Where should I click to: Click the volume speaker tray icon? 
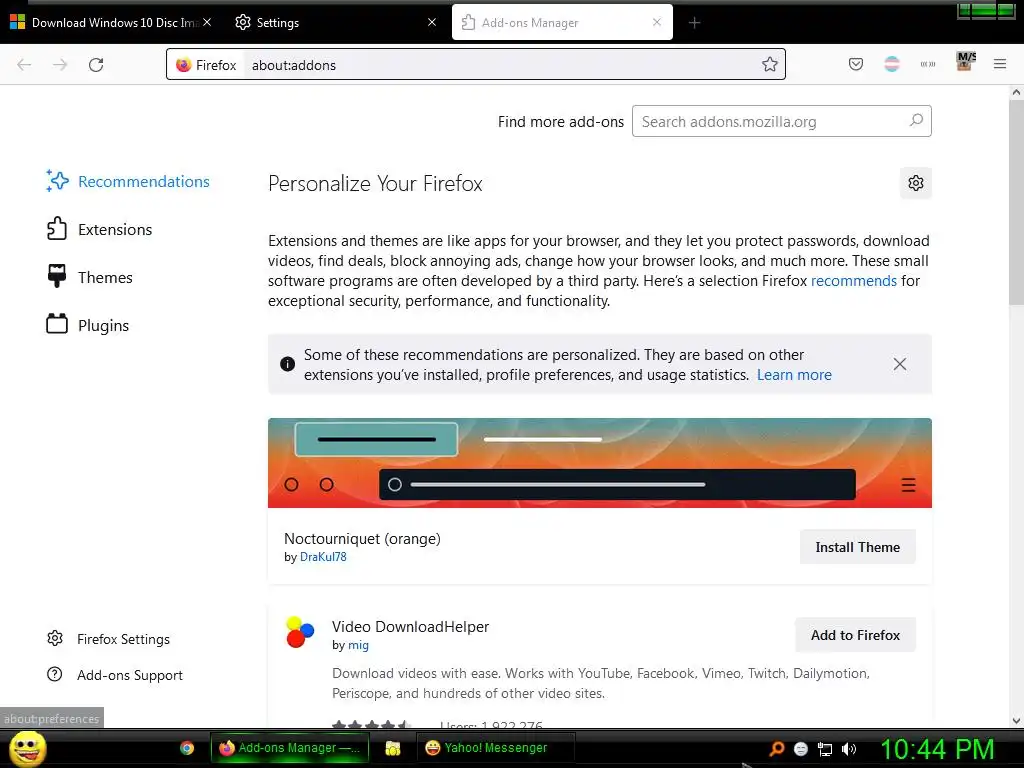tap(849, 748)
